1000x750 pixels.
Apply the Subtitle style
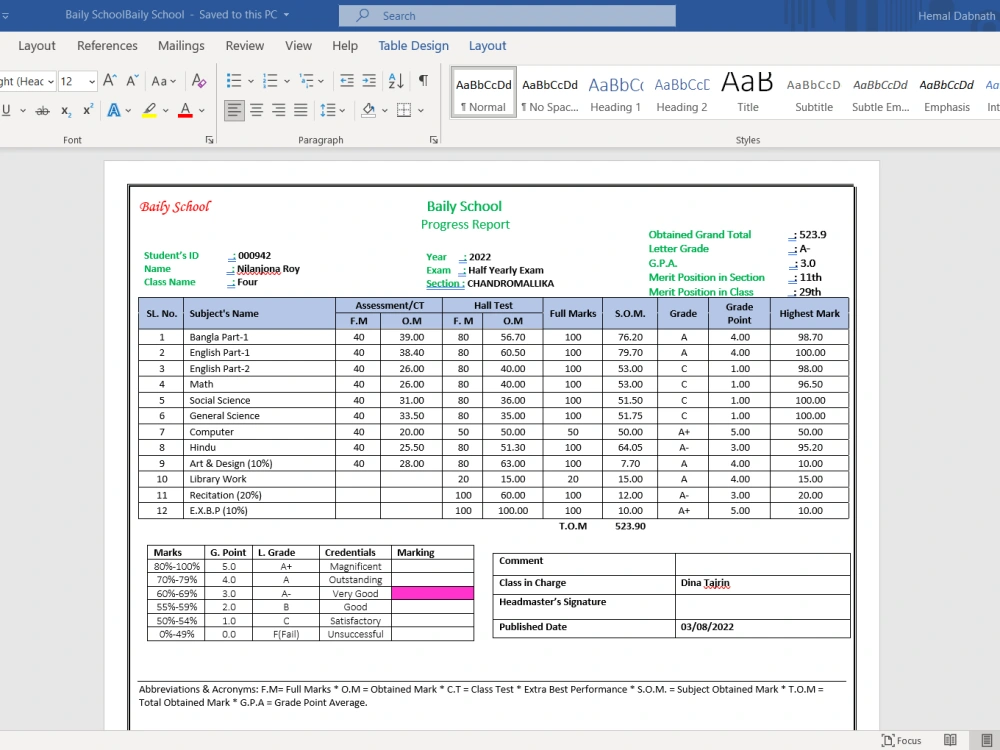point(814,91)
